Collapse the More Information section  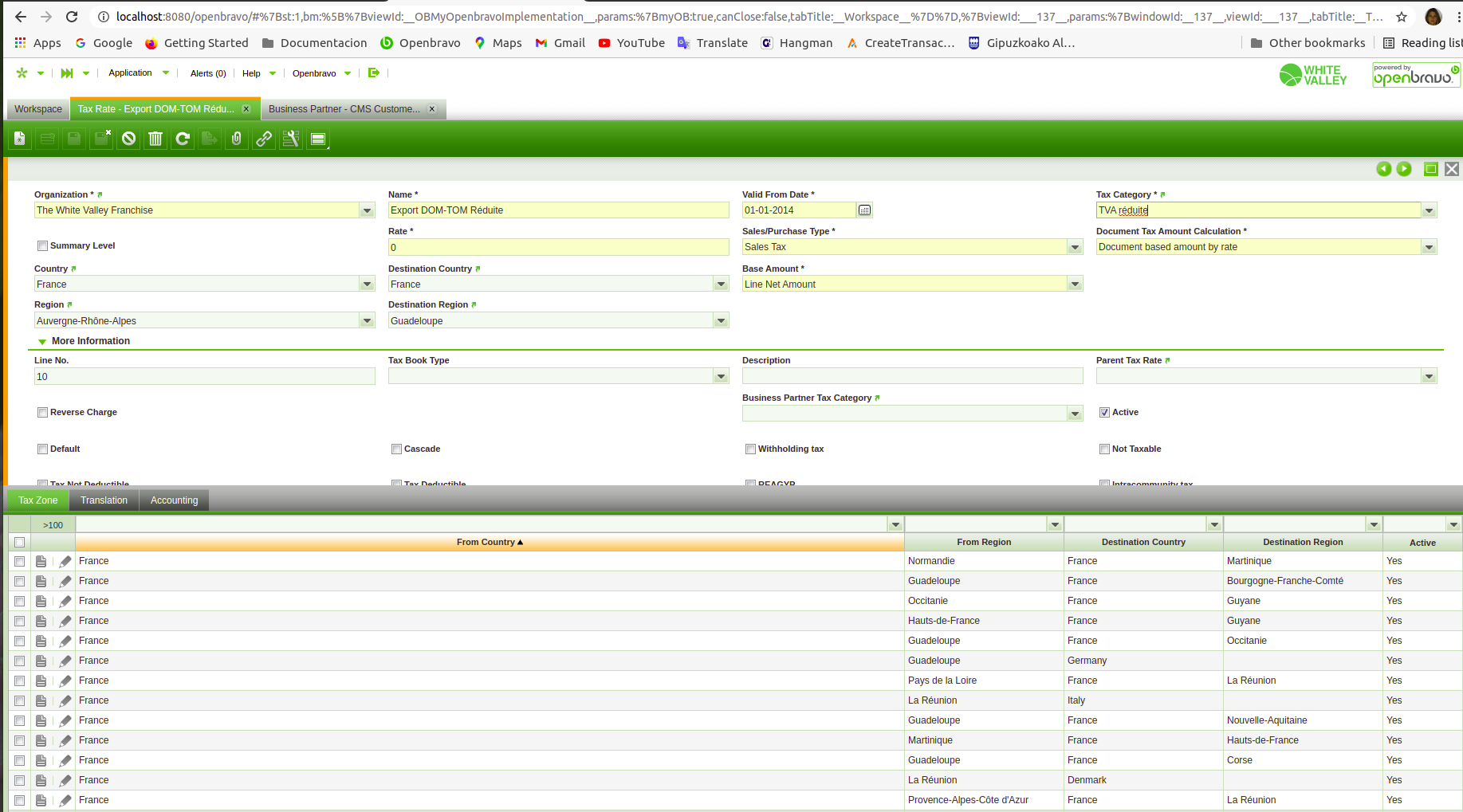(43, 342)
